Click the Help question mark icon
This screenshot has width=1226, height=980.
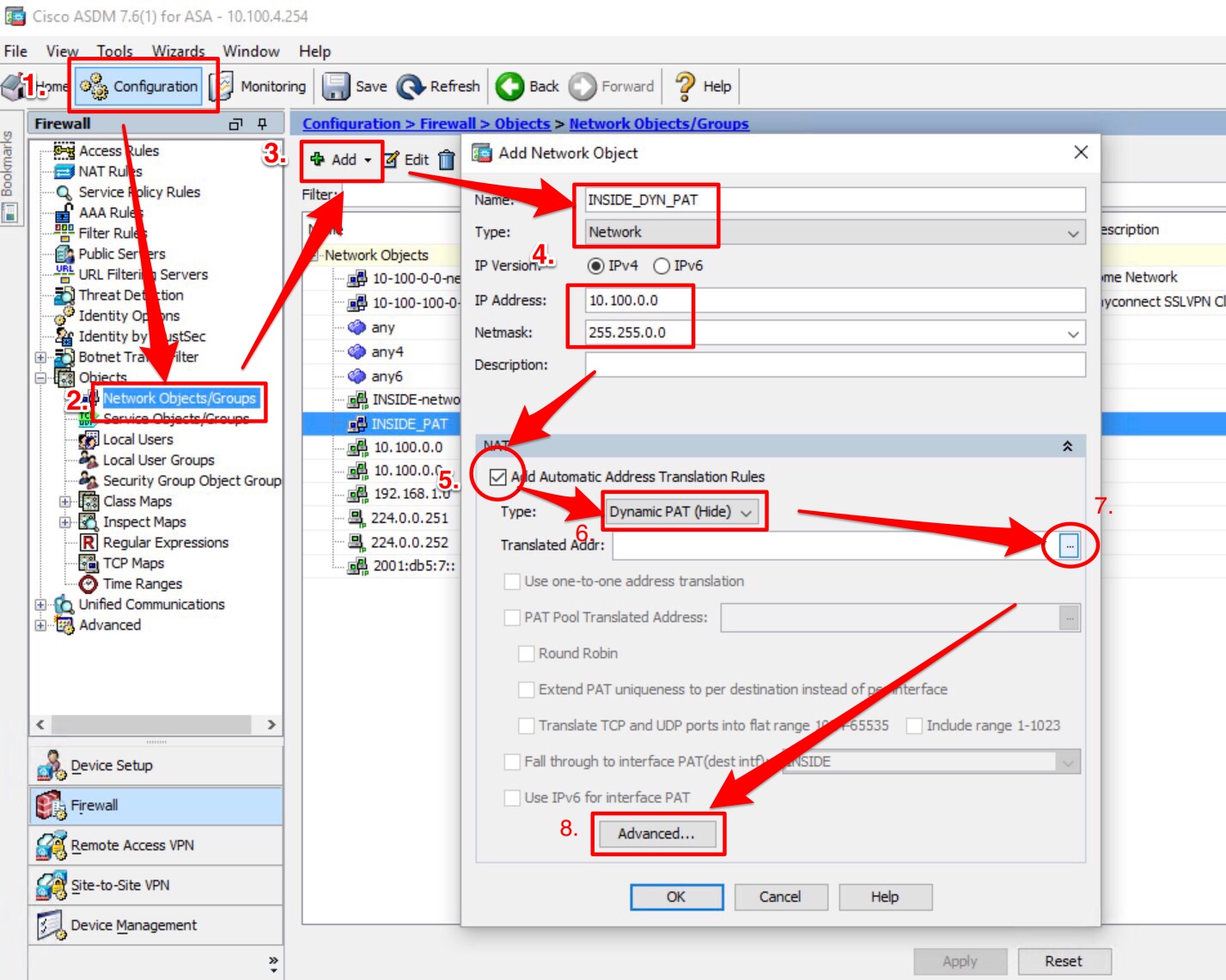click(685, 86)
